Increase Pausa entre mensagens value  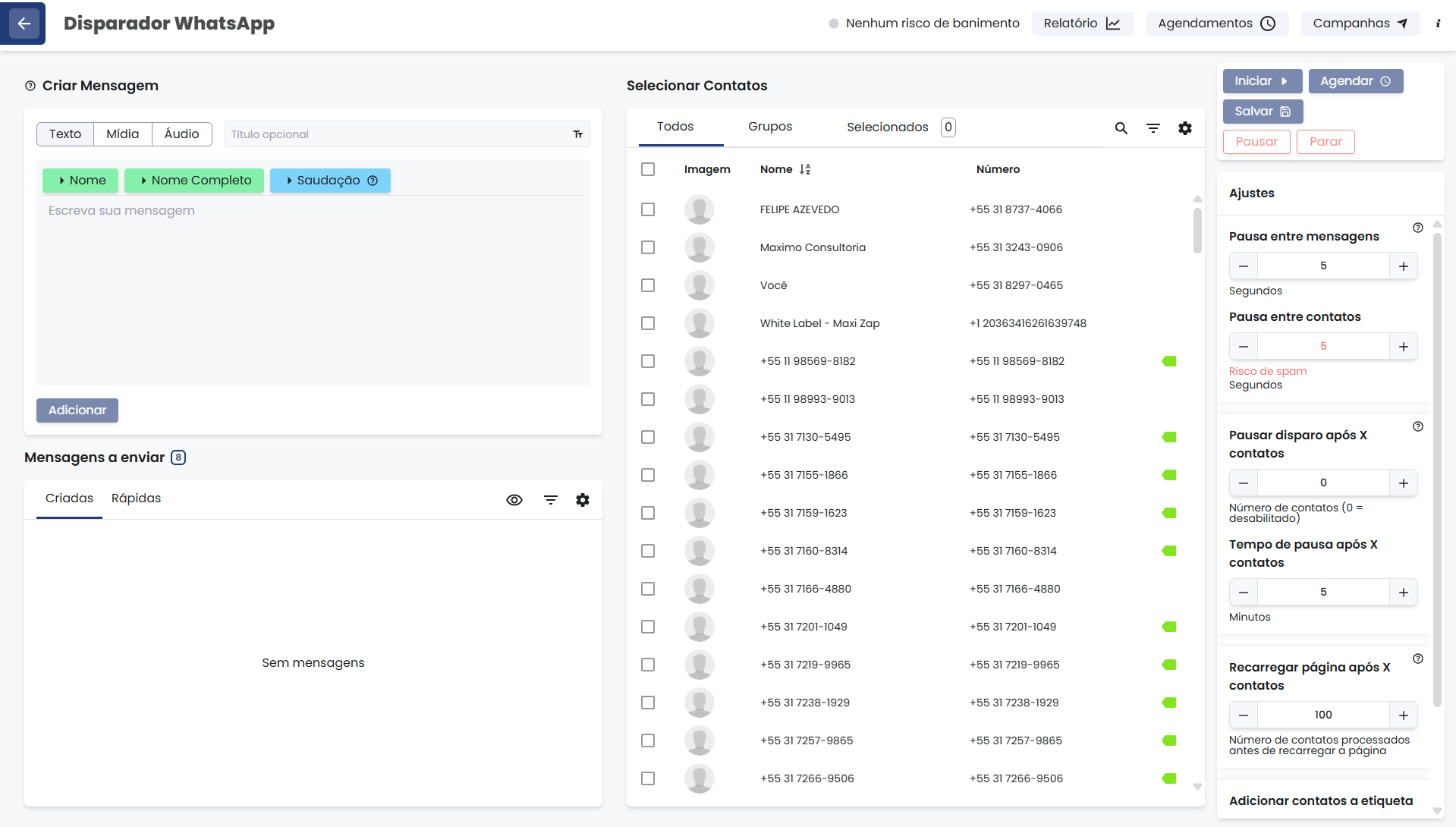(x=1404, y=266)
